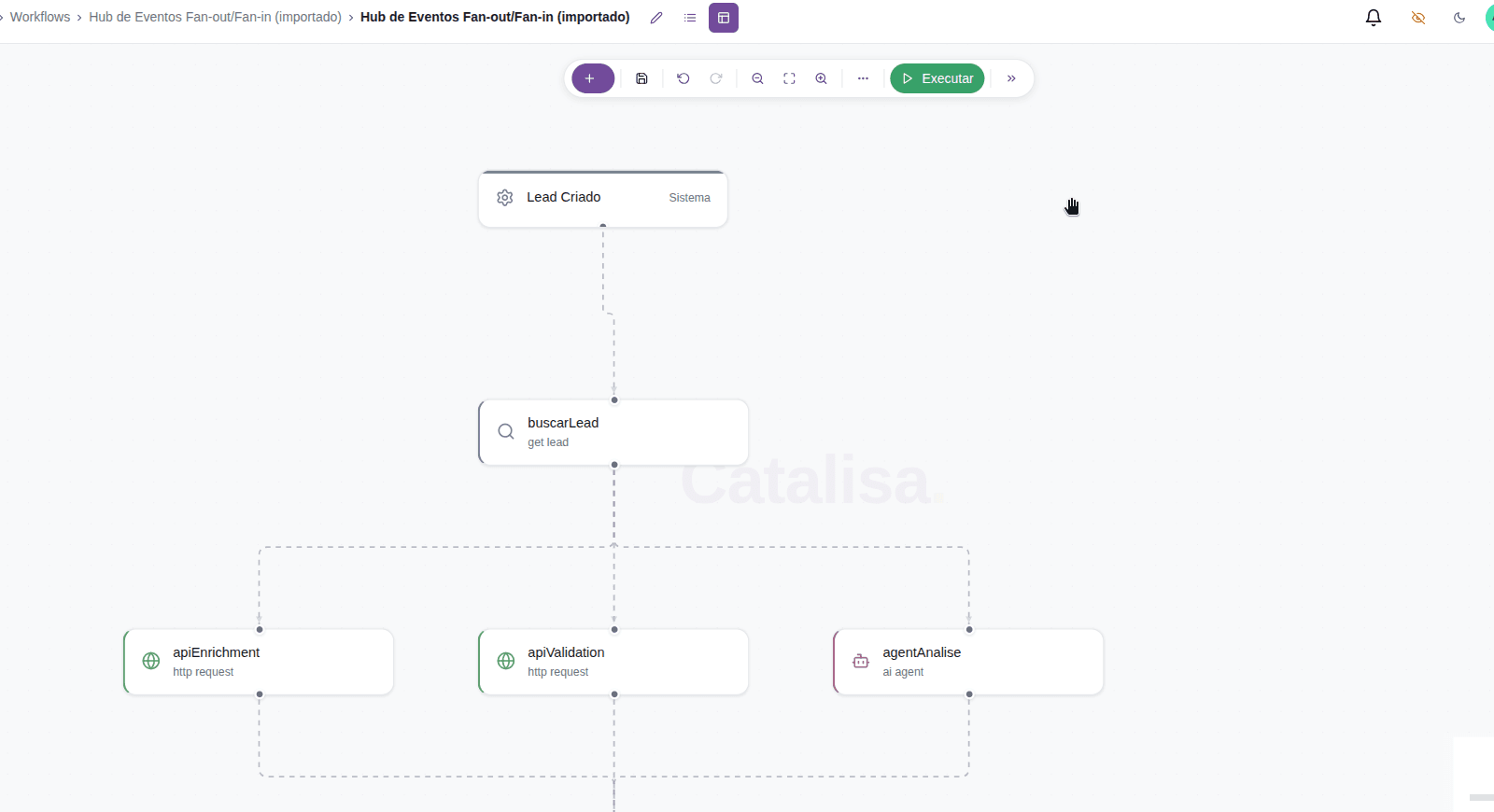Zoom in on the workflow canvas

coord(821,78)
